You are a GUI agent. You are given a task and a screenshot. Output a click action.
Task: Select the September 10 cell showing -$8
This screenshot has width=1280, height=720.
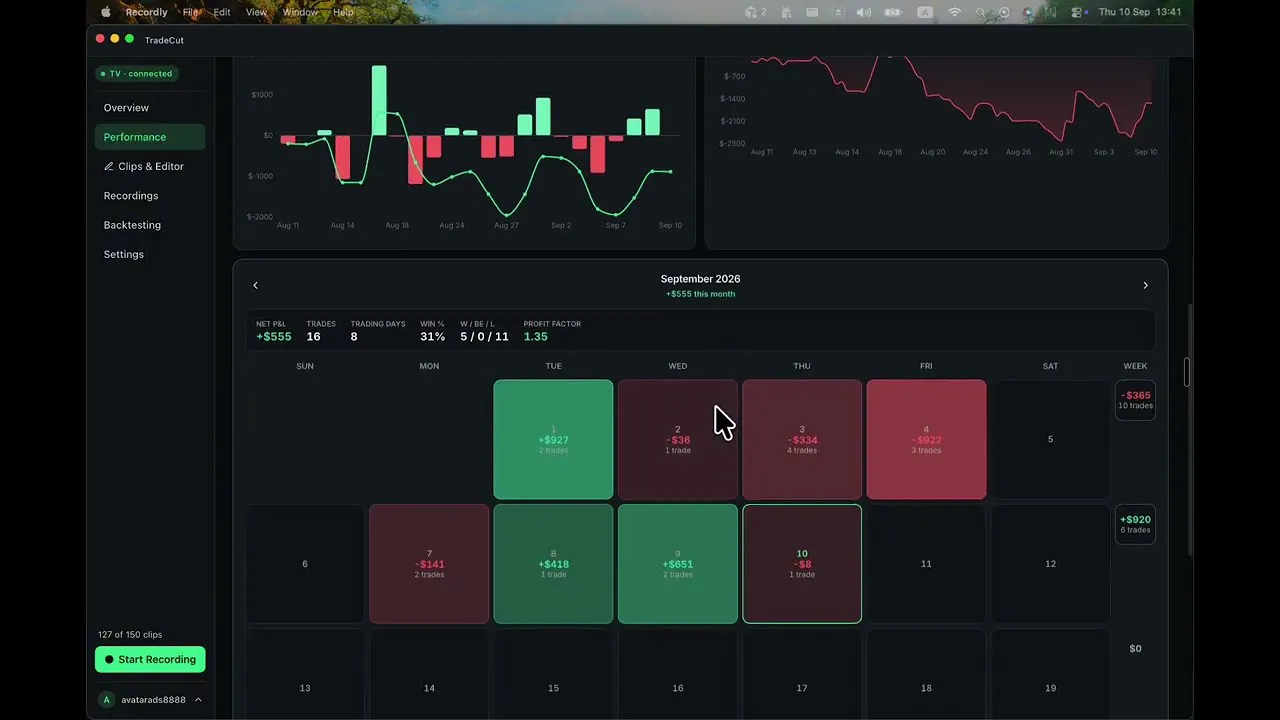click(802, 564)
